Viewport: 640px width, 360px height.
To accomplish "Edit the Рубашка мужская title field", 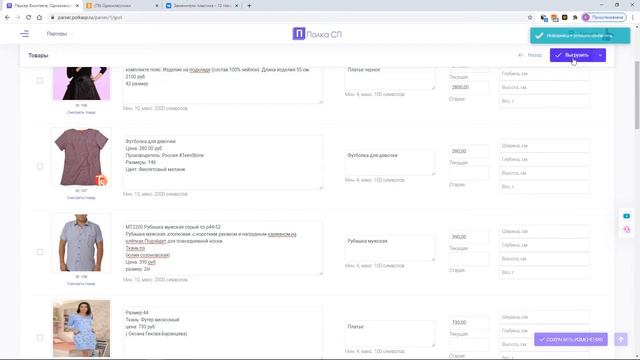I will [390, 248].
